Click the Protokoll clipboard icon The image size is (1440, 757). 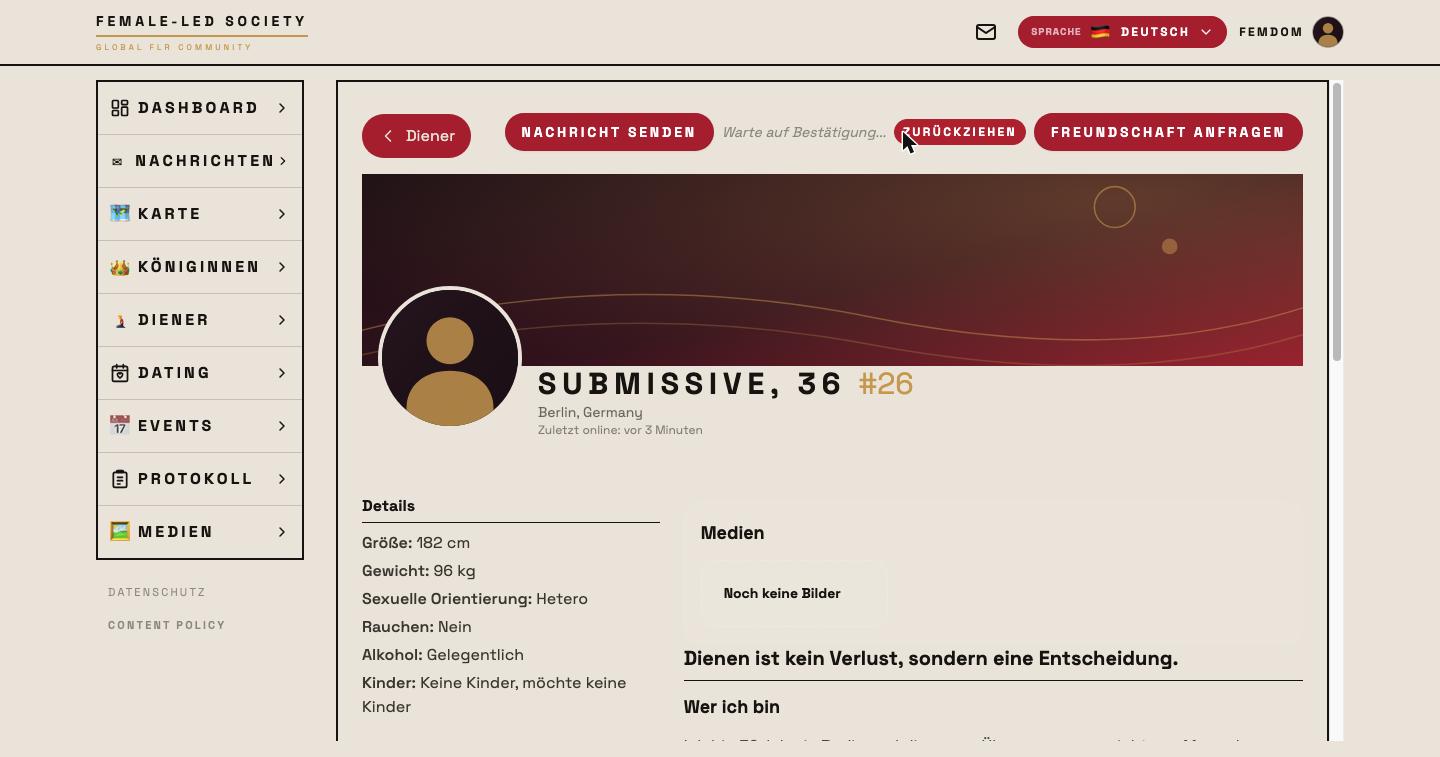pos(120,479)
